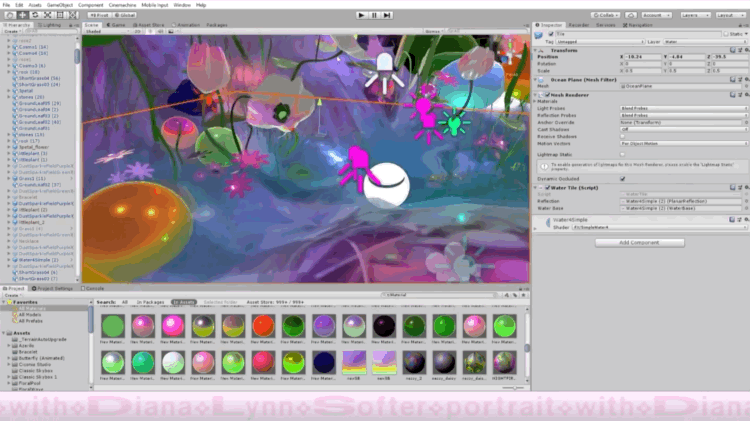Image resolution: width=750 pixels, height=421 pixels.
Task: Toggle the Receive Shadows checkbox
Action: (623, 136)
